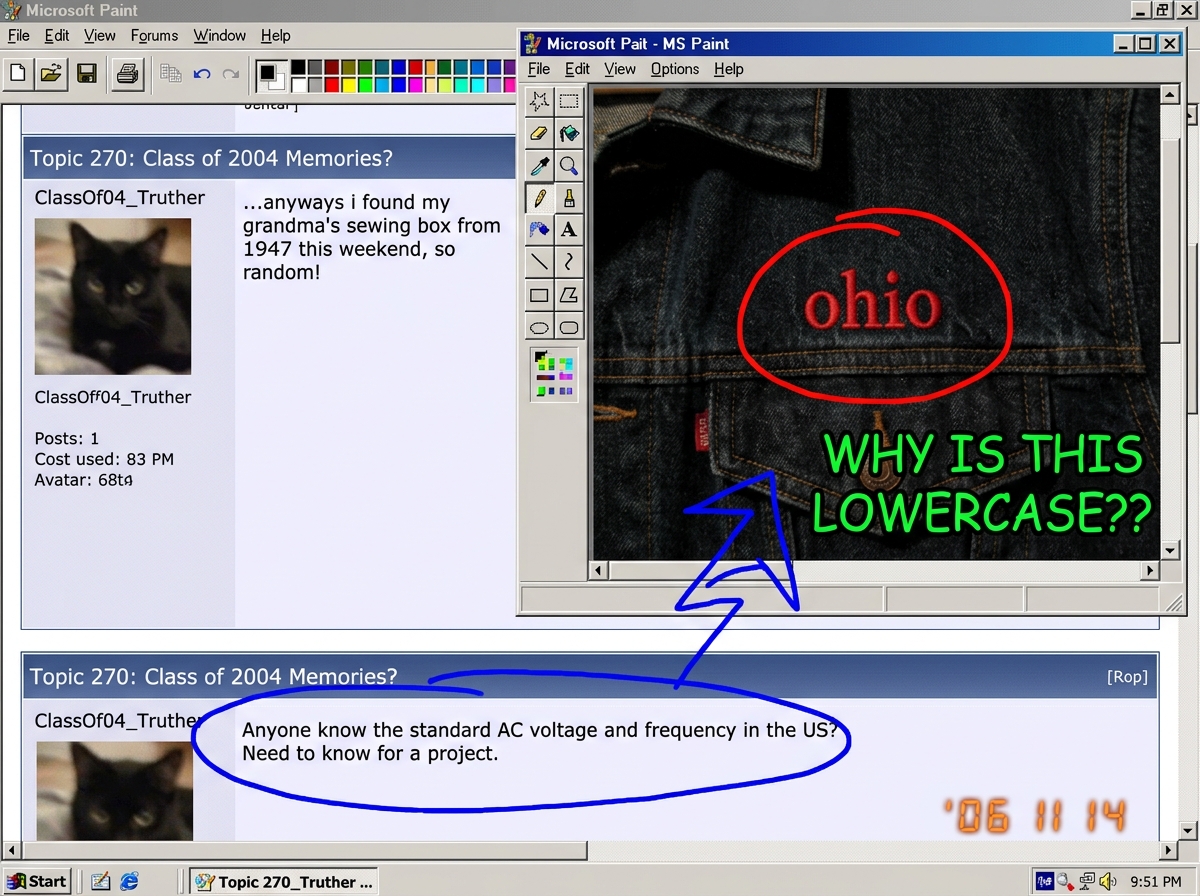Click the network tray icon
The height and width of the screenshot is (896, 1200).
coord(1087,881)
